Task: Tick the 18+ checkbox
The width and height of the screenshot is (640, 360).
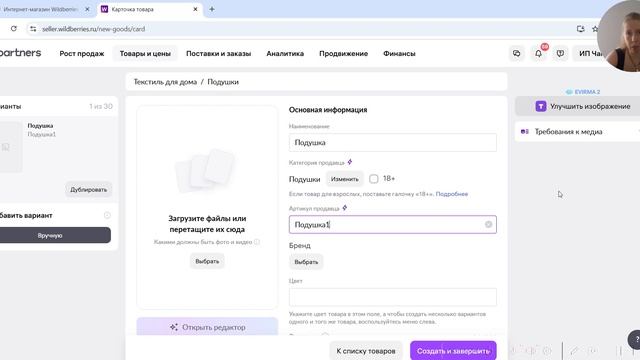Action: [x=373, y=179]
